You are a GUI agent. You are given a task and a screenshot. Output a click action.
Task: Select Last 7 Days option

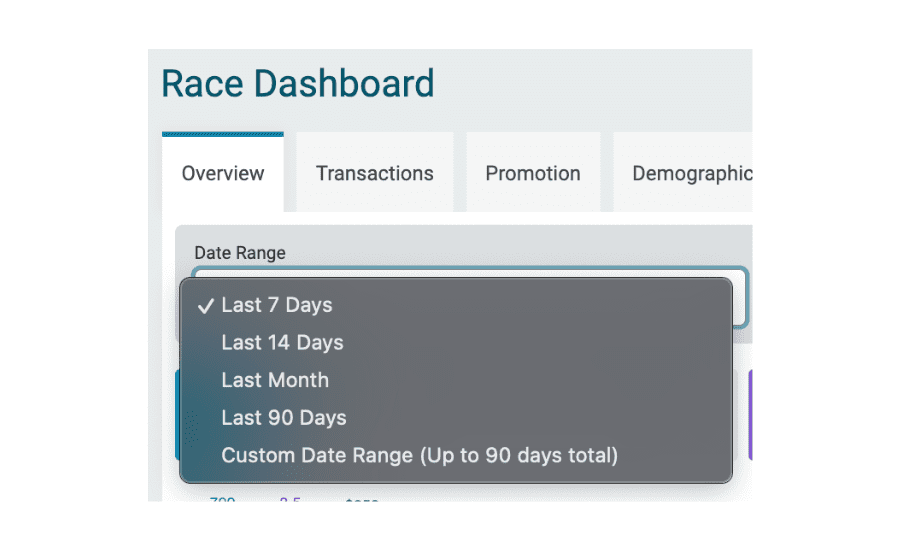(456, 305)
